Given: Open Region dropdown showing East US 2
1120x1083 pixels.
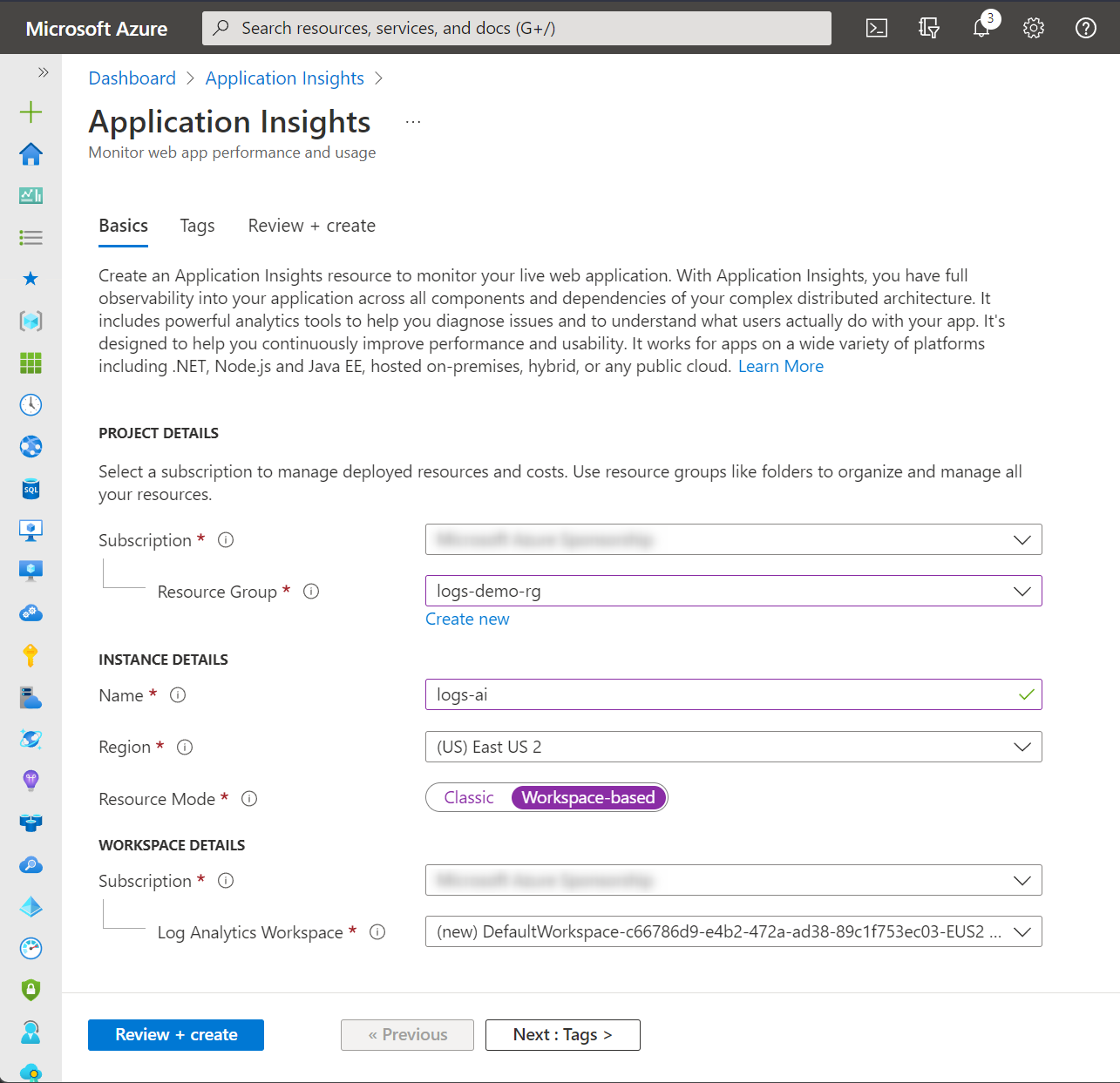Looking at the screenshot, I should click(x=734, y=747).
